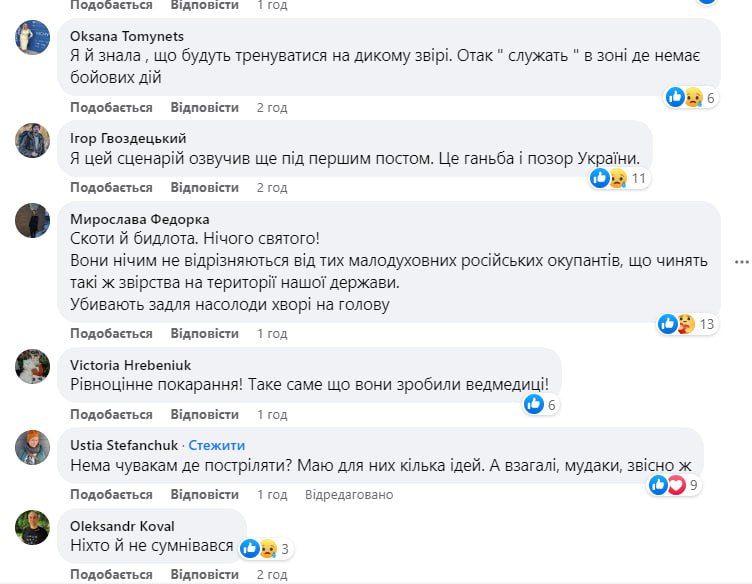The width and height of the screenshot is (752, 584).
Task: Reply to Мирослава Федорка's comment
Action: [x=204, y=333]
